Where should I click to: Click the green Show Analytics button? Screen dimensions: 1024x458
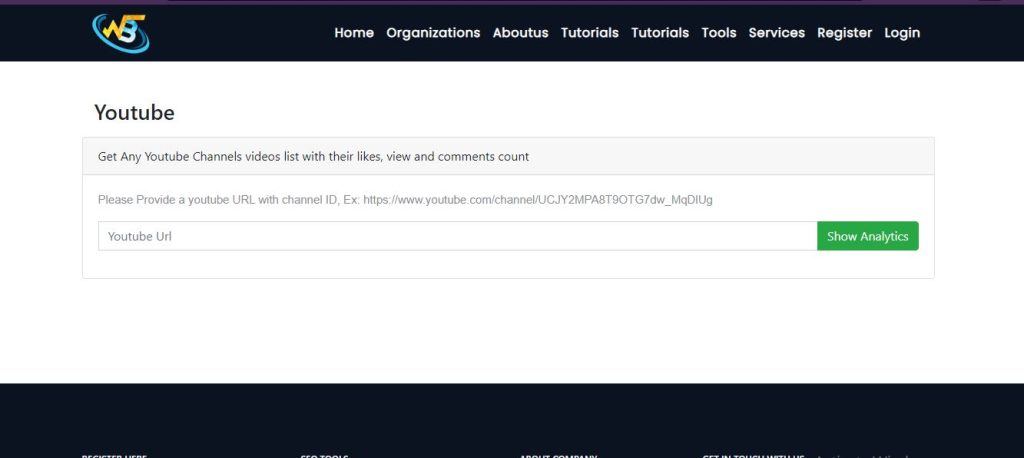[867, 236]
